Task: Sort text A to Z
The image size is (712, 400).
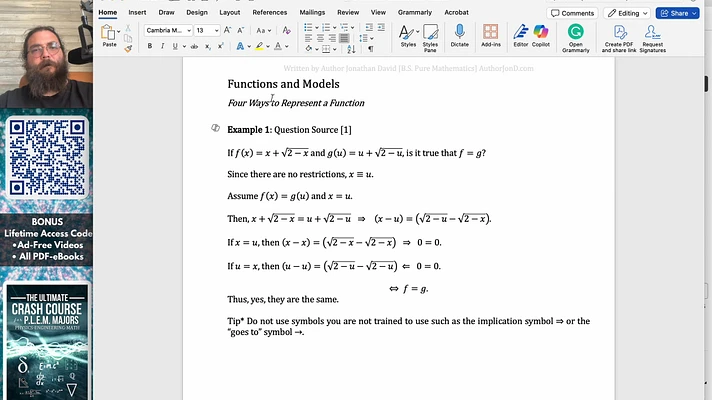Action: [351, 49]
